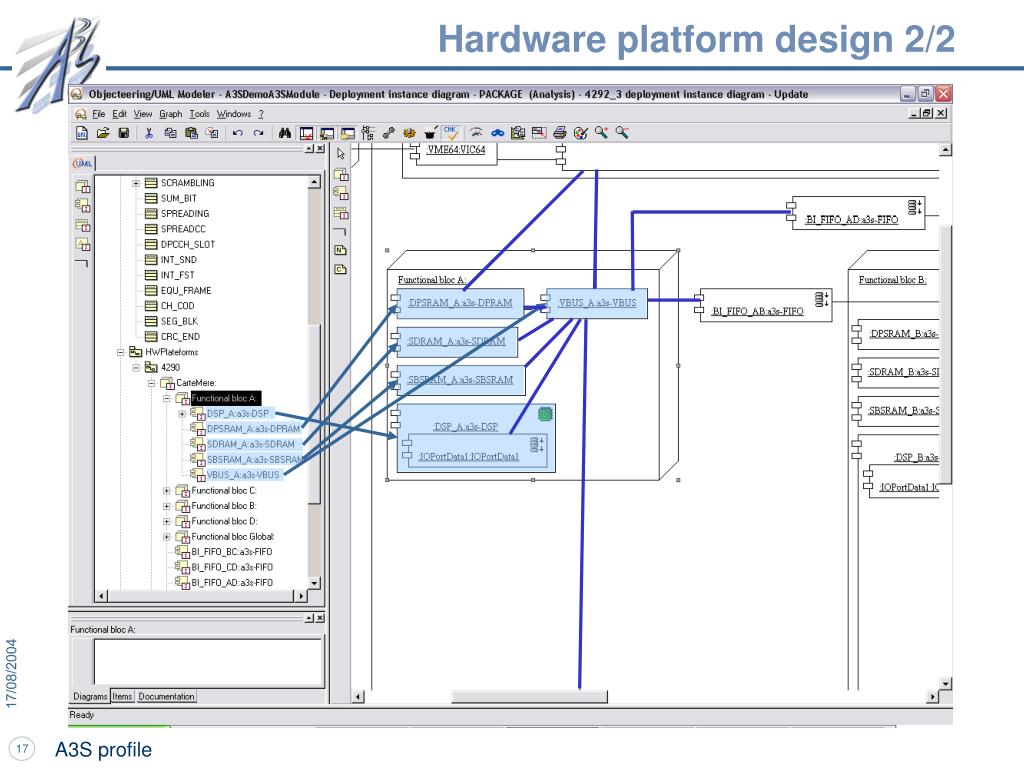Close the explorer panel with its X button
The image size is (1024, 768).
pos(320,149)
